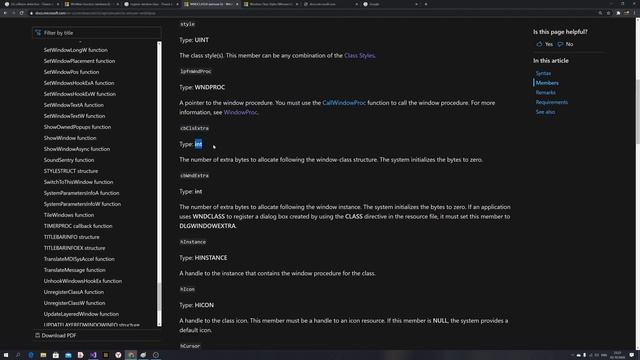Click the red circular taskbar app icon
Viewport: 640px width, 360px height.
point(118,355)
